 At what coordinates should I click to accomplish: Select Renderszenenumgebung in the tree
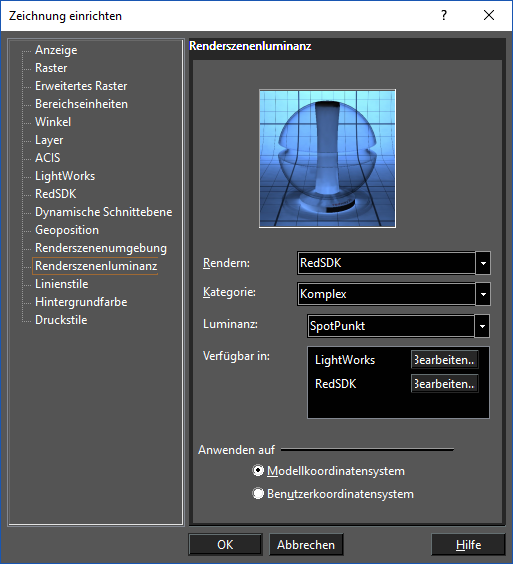(x=101, y=248)
